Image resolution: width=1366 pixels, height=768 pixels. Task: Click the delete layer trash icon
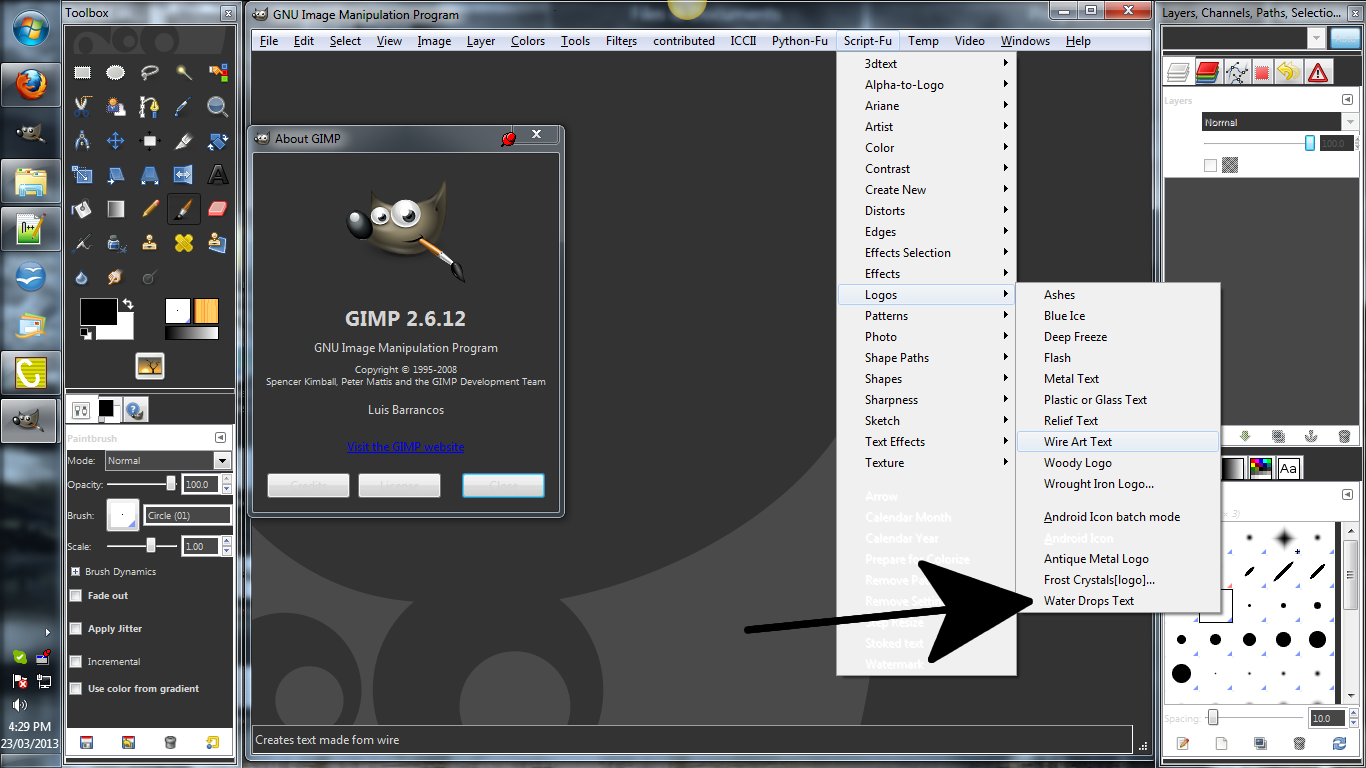coord(1344,436)
